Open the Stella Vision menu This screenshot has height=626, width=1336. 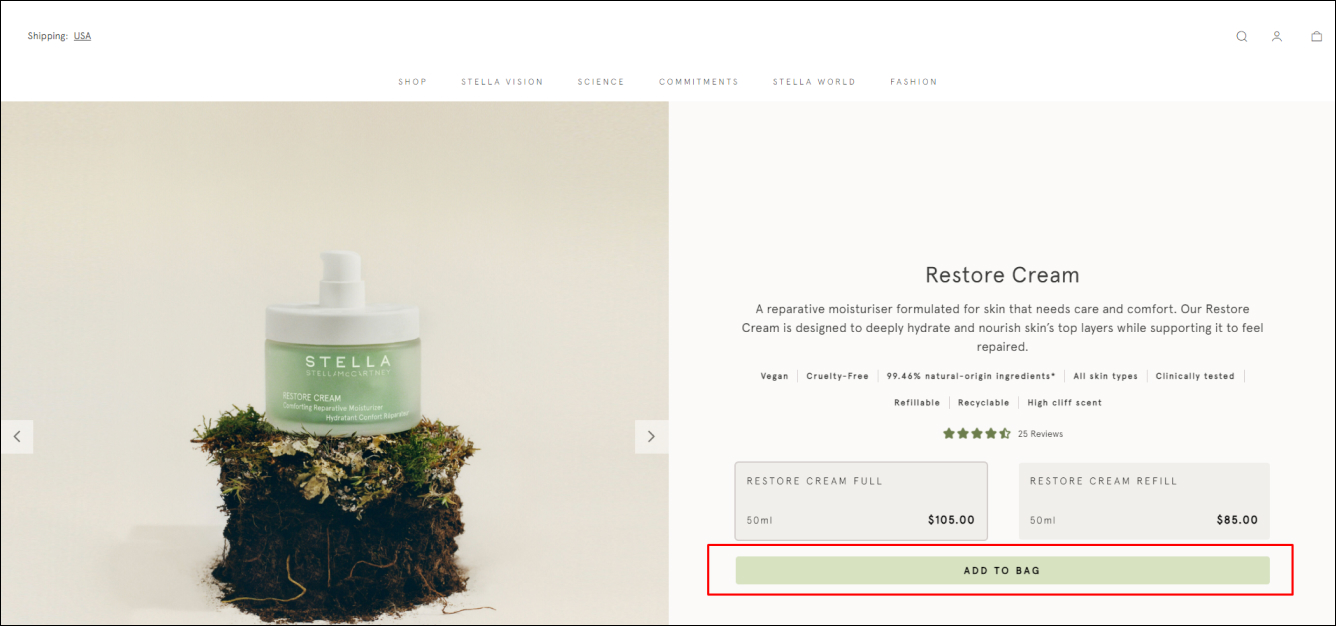[x=502, y=82]
